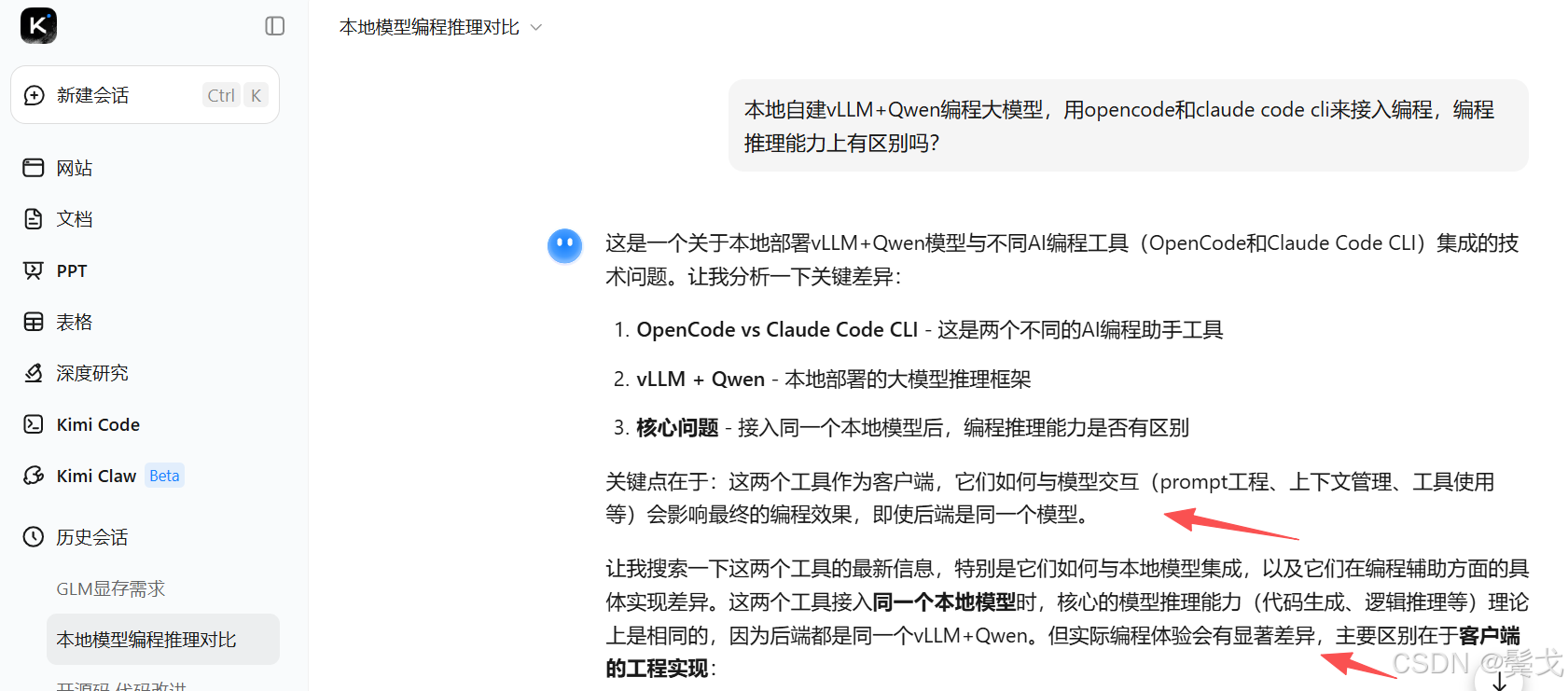
Task: Click the 表格 table grid icon
Action: 34,322
